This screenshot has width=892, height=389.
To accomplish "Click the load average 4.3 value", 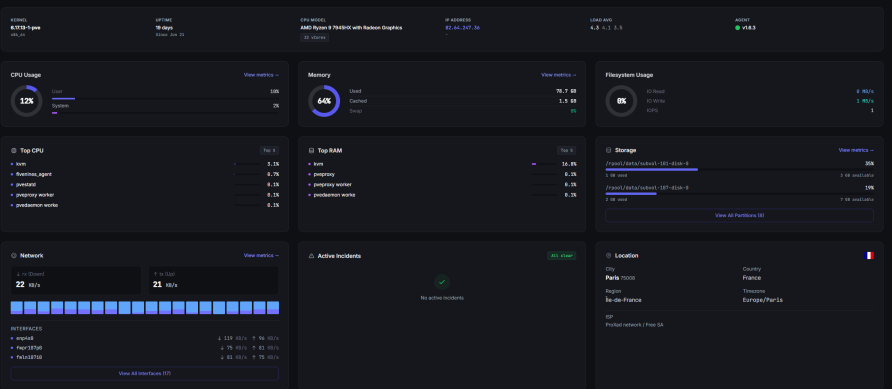I will (594, 27).
